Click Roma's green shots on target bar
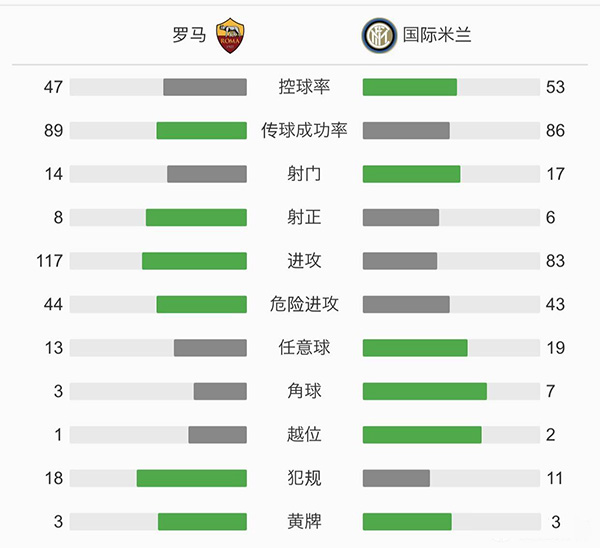The width and height of the screenshot is (600, 548). 196,217
